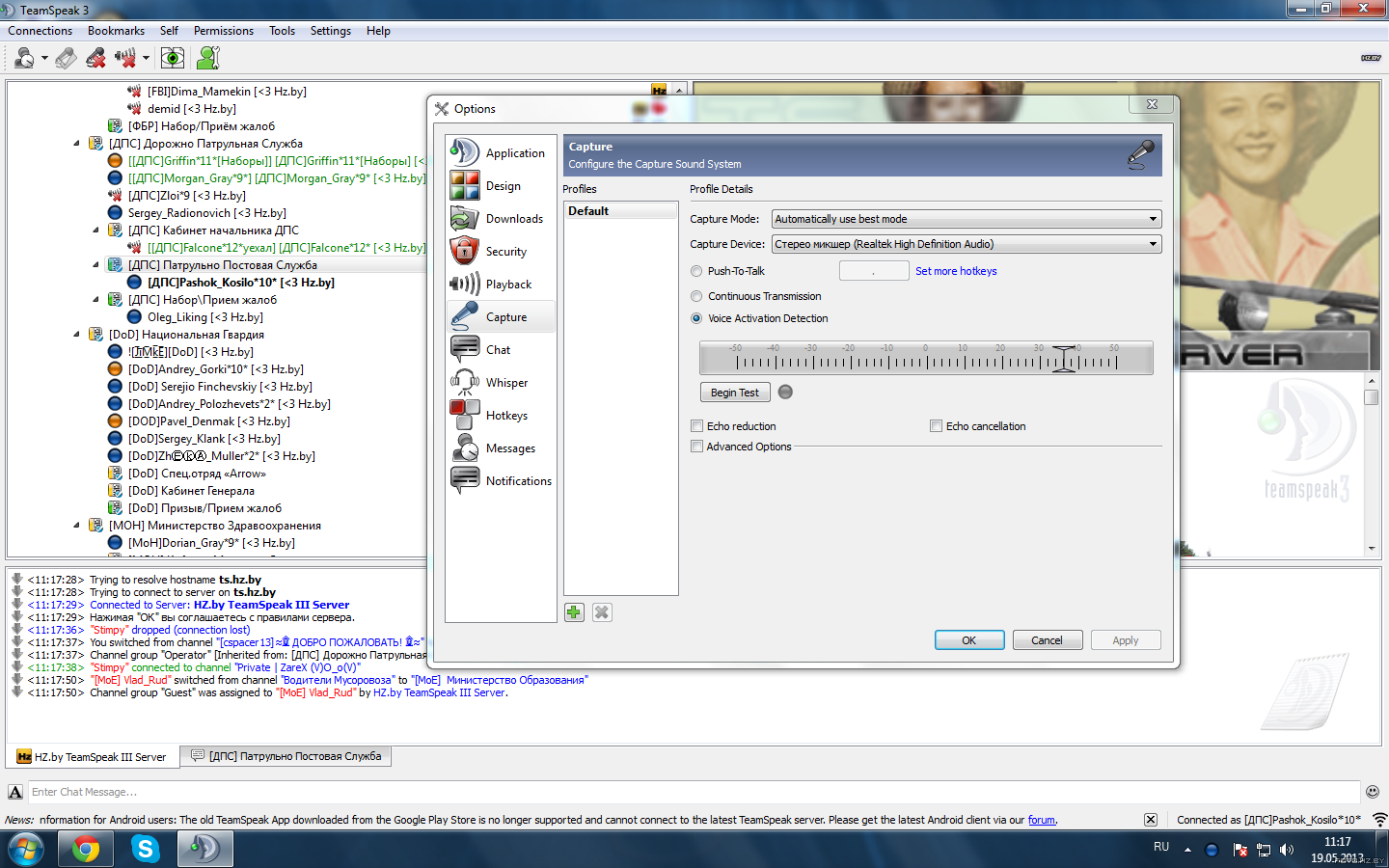Switch to the Патрульно Постовая Служба chat tab
The width and height of the screenshot is (1389, 868).
pos(286,756)
